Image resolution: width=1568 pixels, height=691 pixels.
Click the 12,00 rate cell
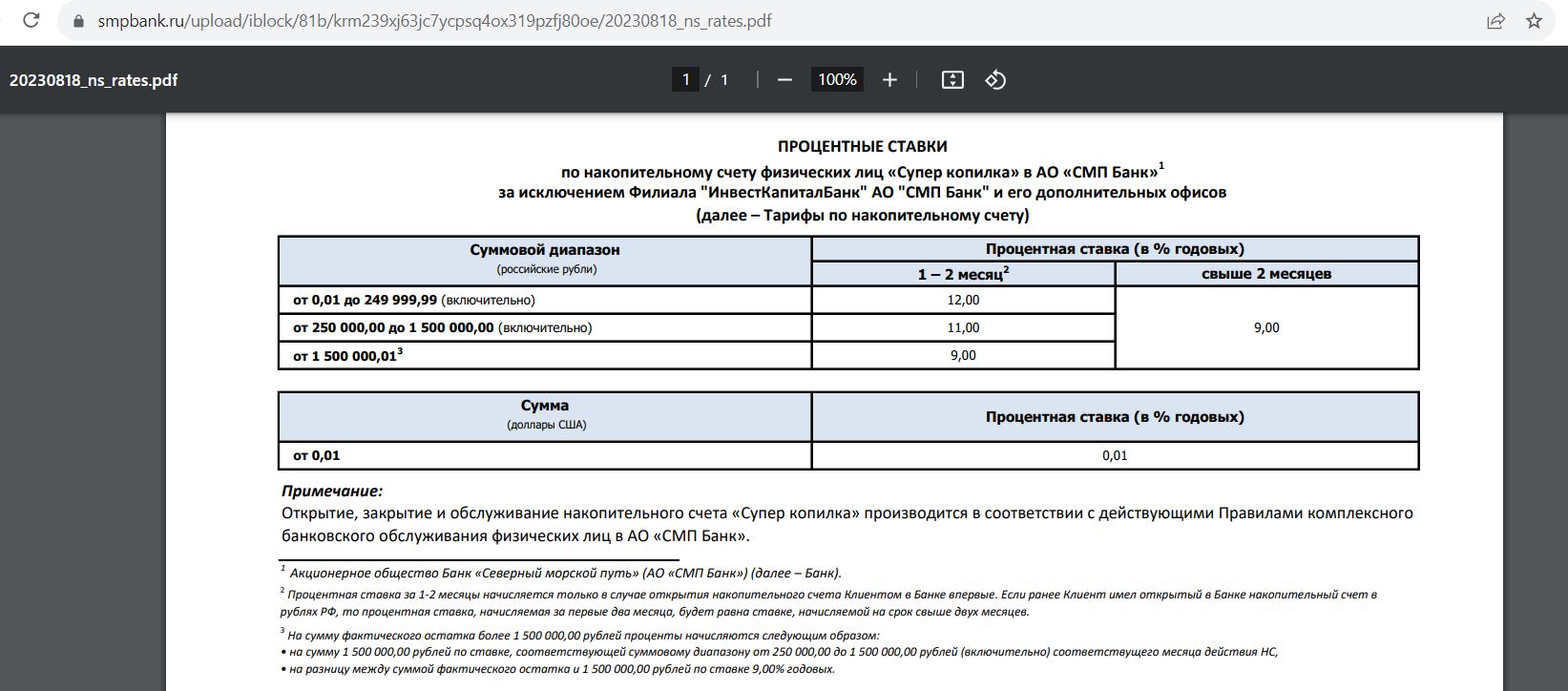click(963, 300)
